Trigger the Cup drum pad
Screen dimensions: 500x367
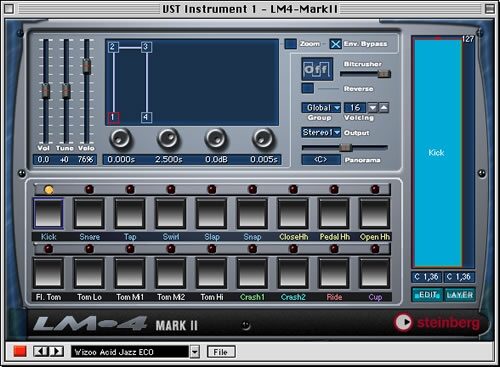point(375,273)
